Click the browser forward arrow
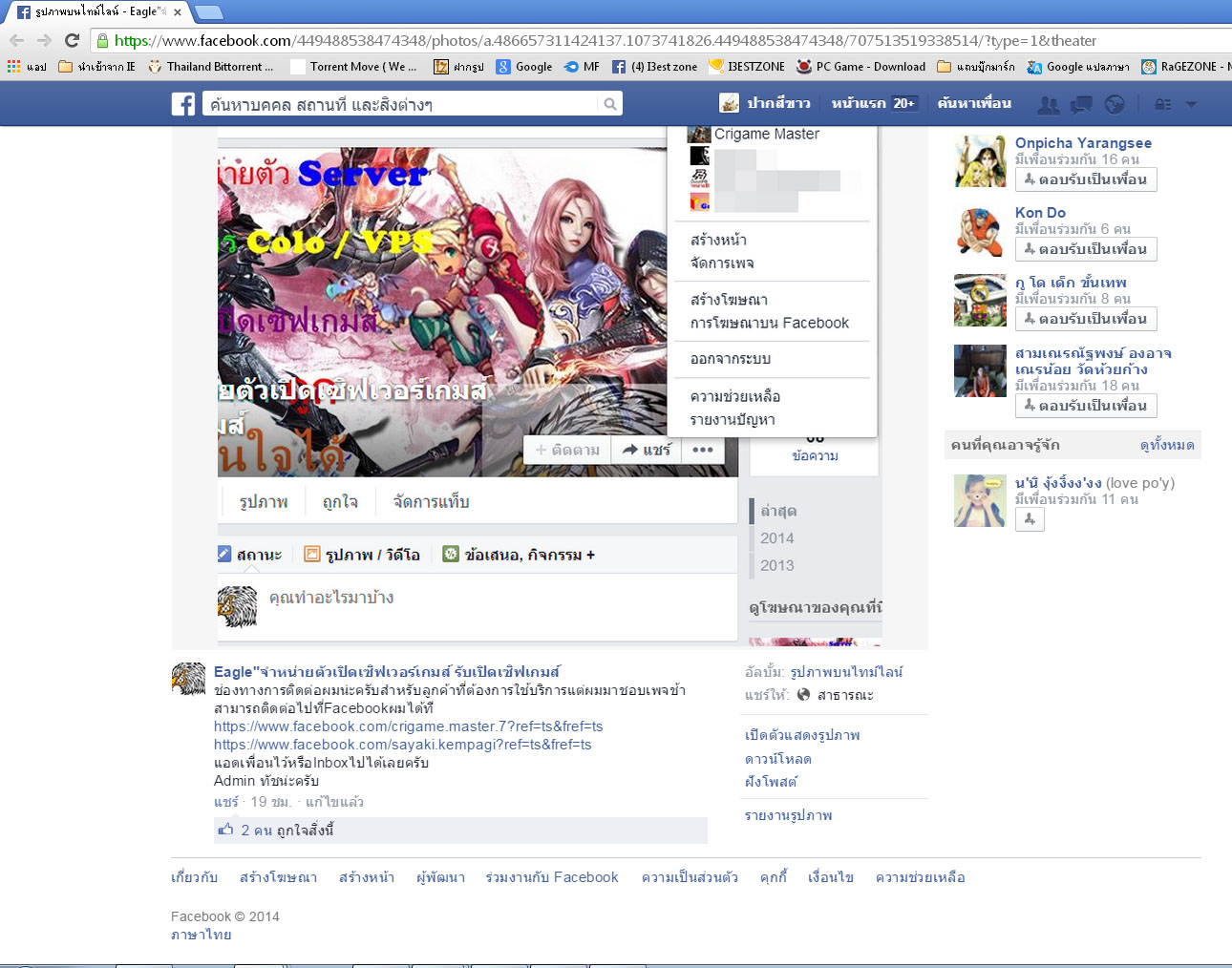 (x=44, y=40)
